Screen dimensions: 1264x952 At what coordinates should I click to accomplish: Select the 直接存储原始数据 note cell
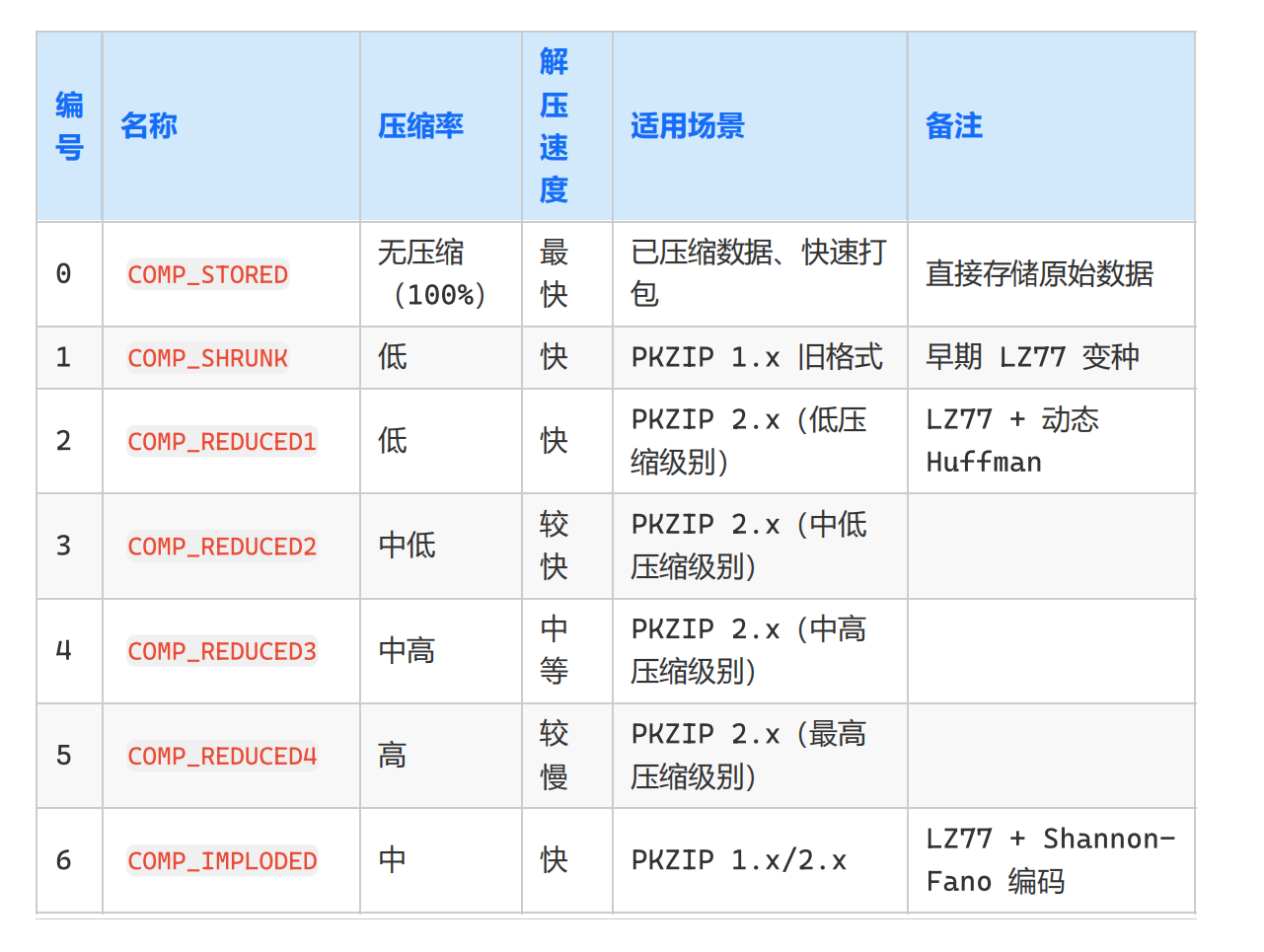click(x=1039, y=274)
